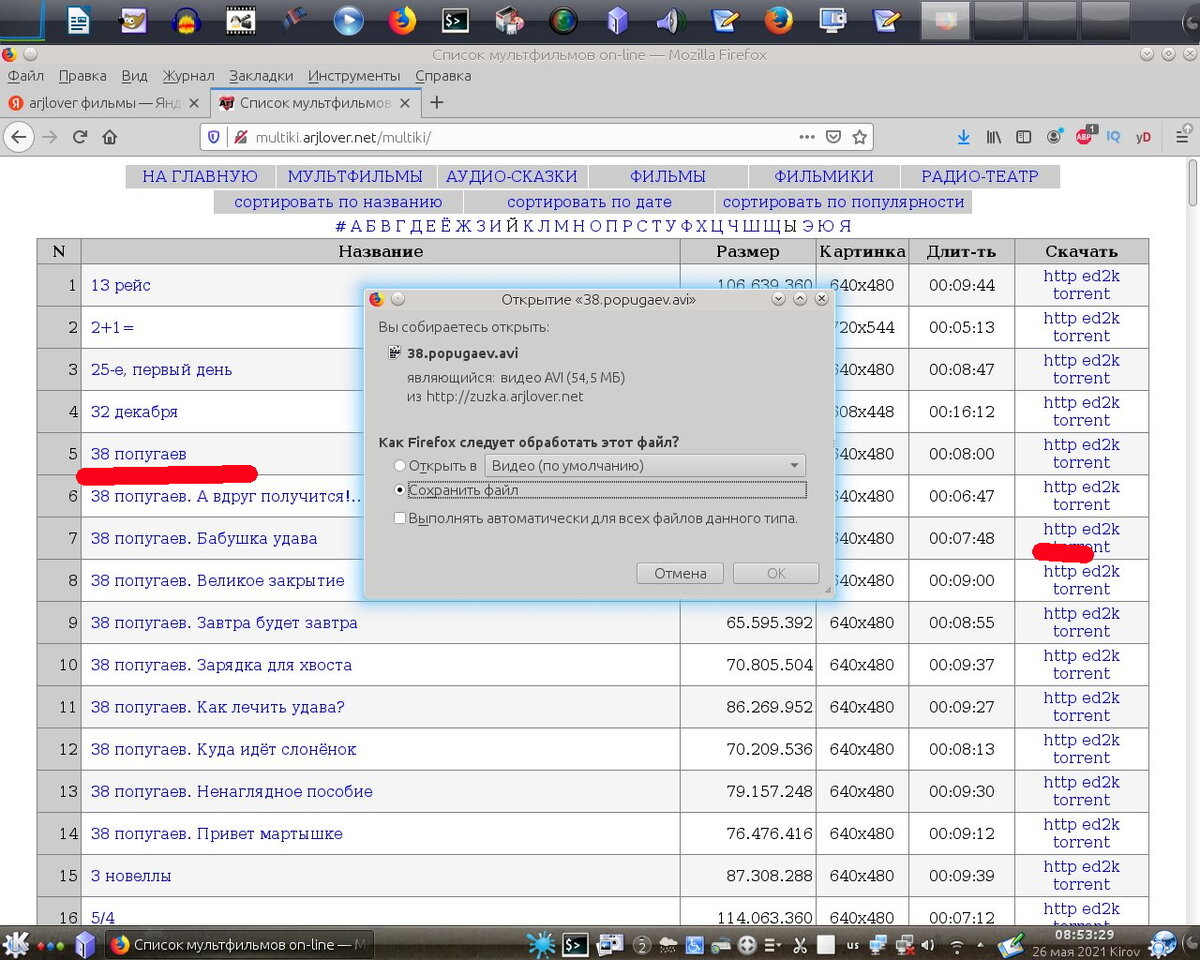The width and height of the screenshot is (1200, 960).
Task: Expand 'Видео (по умолчанию)' application dropdown
Action: coord(645,466)
